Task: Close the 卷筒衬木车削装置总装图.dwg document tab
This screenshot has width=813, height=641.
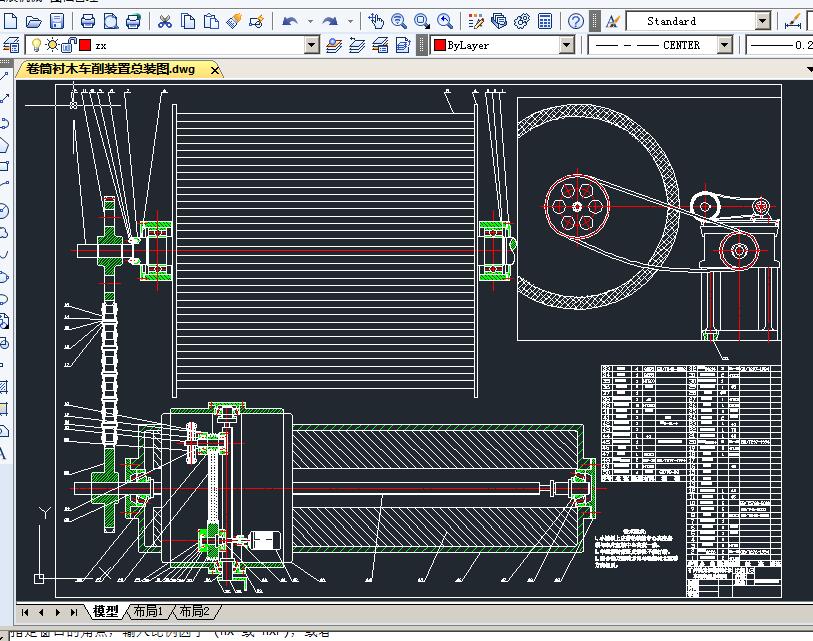Action: (x=214, y=69)
